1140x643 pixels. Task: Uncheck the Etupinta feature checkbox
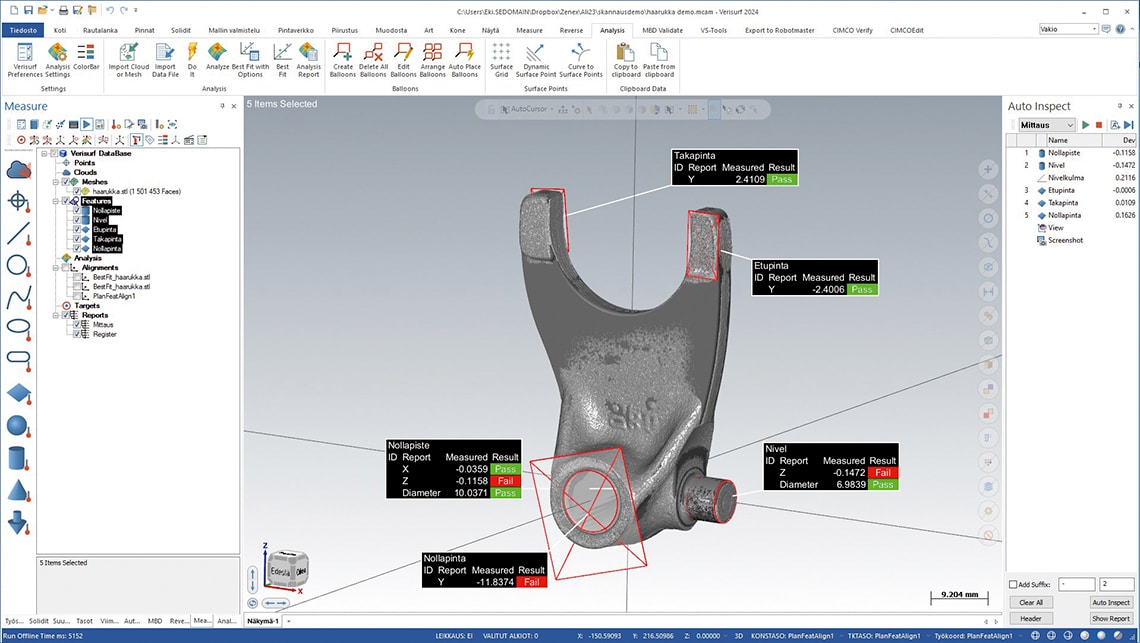(76, 230)
